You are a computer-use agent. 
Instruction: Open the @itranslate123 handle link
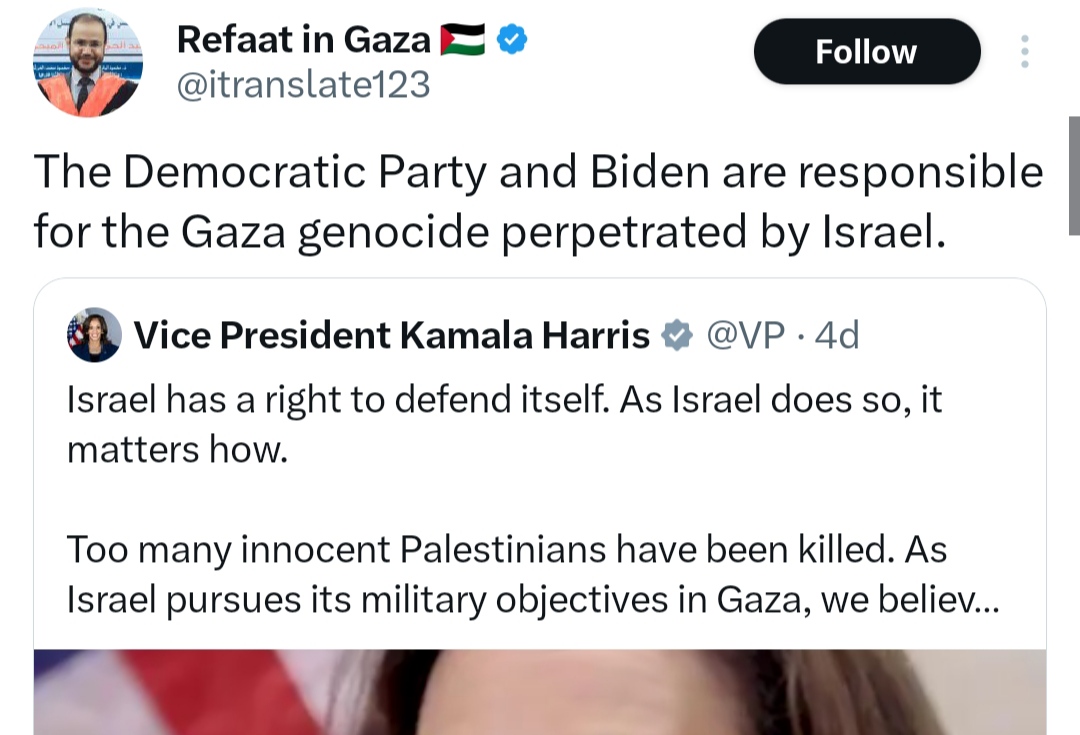coord(303,86)
